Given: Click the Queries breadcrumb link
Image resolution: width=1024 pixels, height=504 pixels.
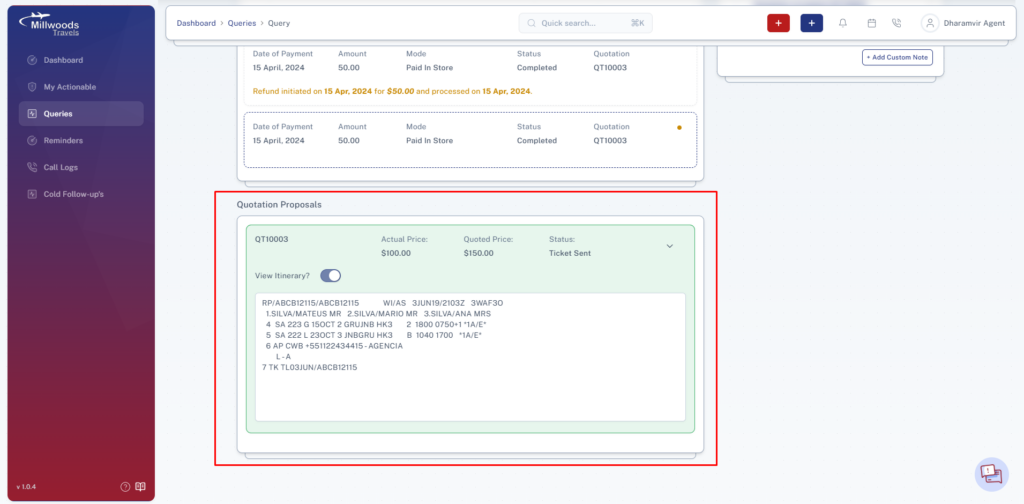Looking at the screenshot, I should [x=242, y=23].
